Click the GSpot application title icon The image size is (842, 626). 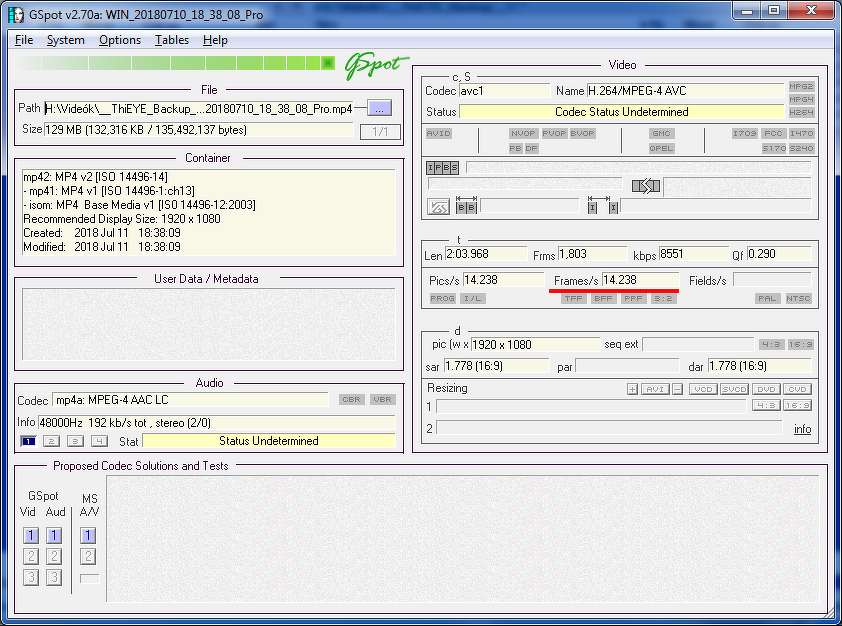click(x=16, y=14)
